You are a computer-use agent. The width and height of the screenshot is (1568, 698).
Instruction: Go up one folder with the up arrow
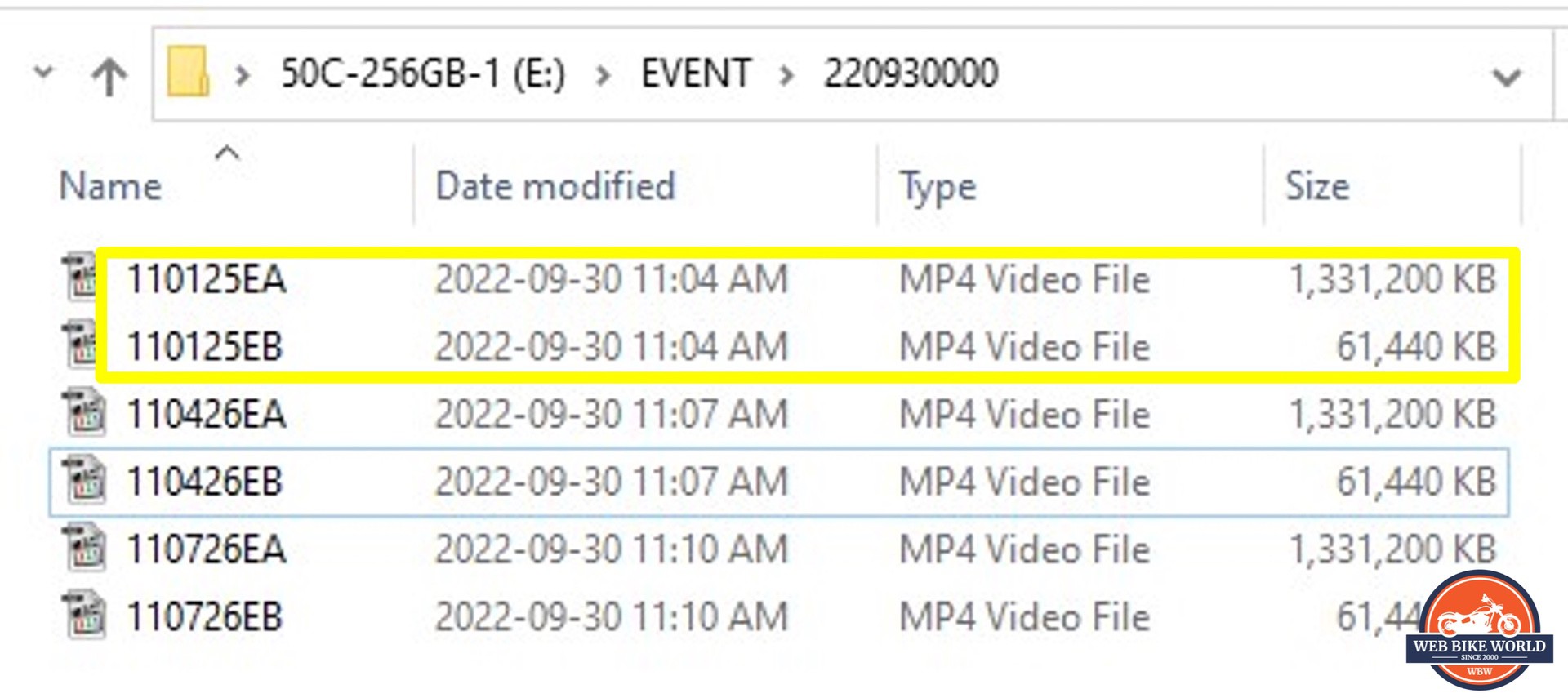click(x=109, y=76)
